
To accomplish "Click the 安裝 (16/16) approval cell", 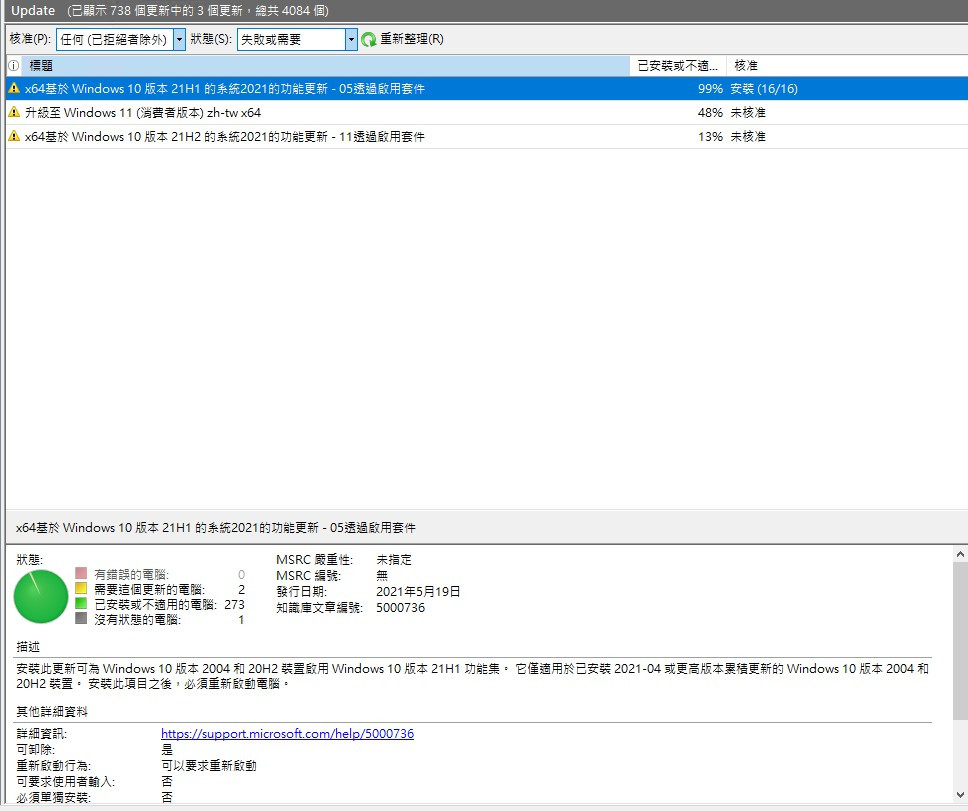I will pos(764,89).
